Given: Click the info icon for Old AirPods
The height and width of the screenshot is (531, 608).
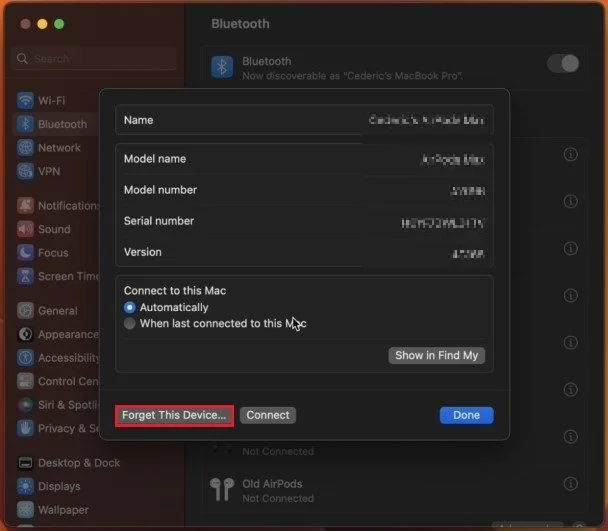Looking at the screenshot, I should (570, 484).
